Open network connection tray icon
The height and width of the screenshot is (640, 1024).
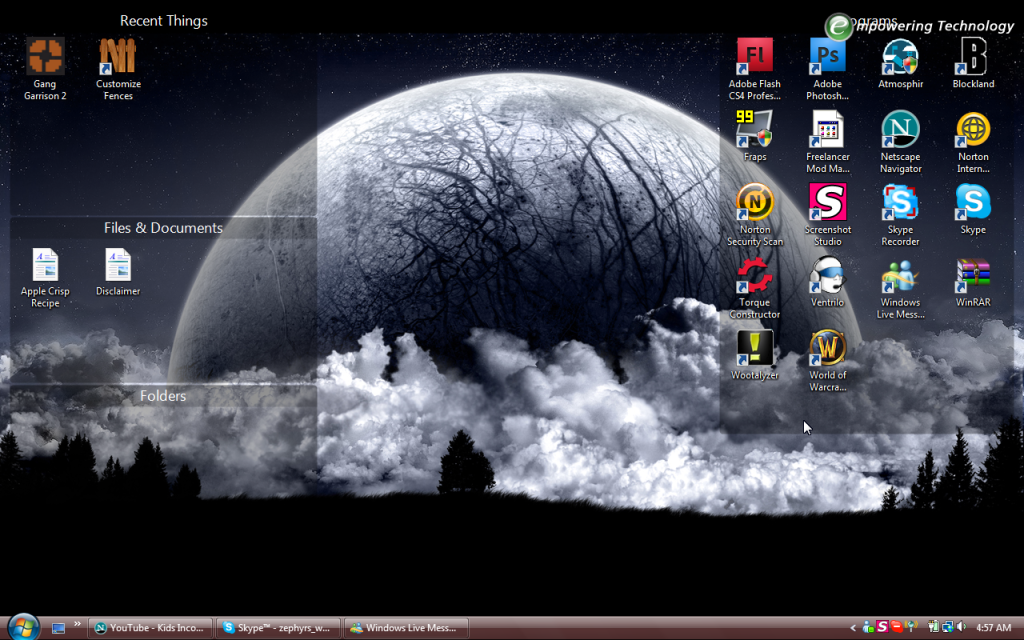pos(947,628)
